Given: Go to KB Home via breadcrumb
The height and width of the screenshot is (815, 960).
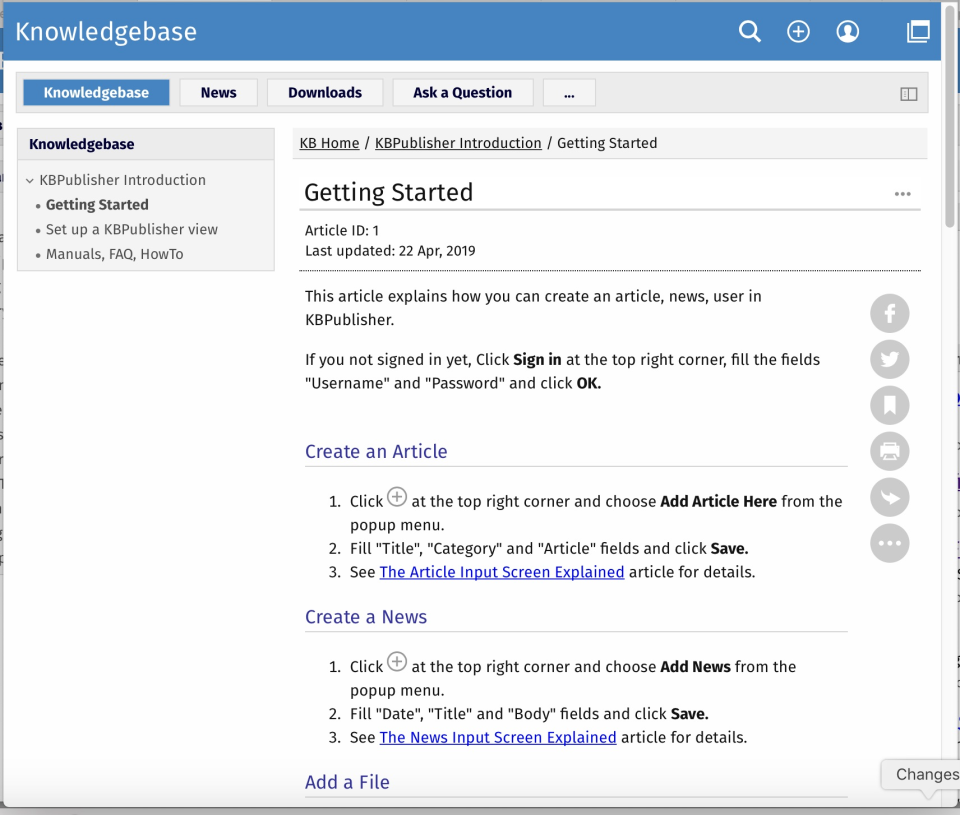Looking at the screenshot, I should [x=329, y=143].
